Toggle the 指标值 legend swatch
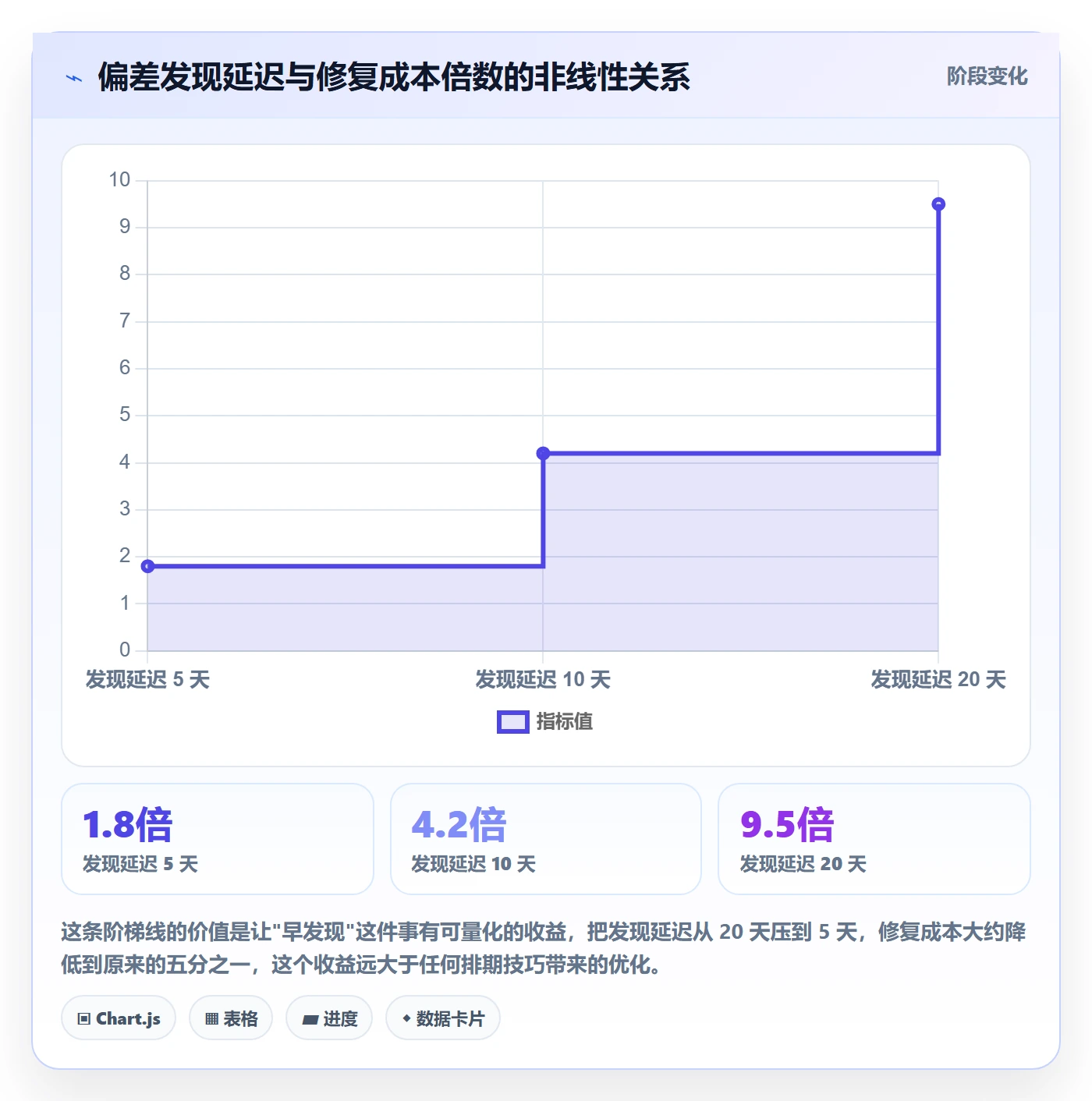This screenshot has width=1092, height=1101. point(513,722)
